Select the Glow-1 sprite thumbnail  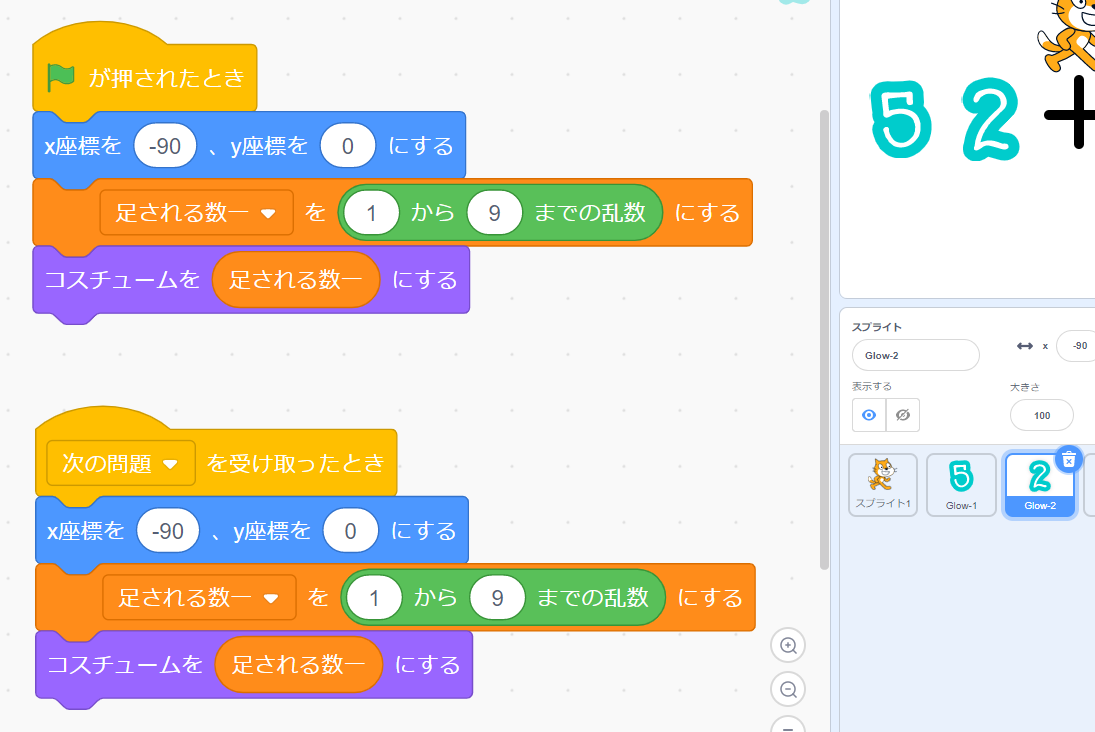pyautogui.click(x=961, y=485)
